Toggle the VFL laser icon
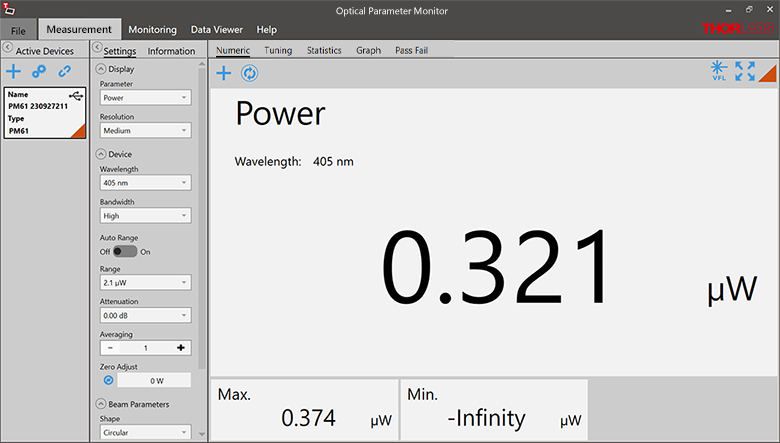Screen dimensions: 780x443 (717, 71)
